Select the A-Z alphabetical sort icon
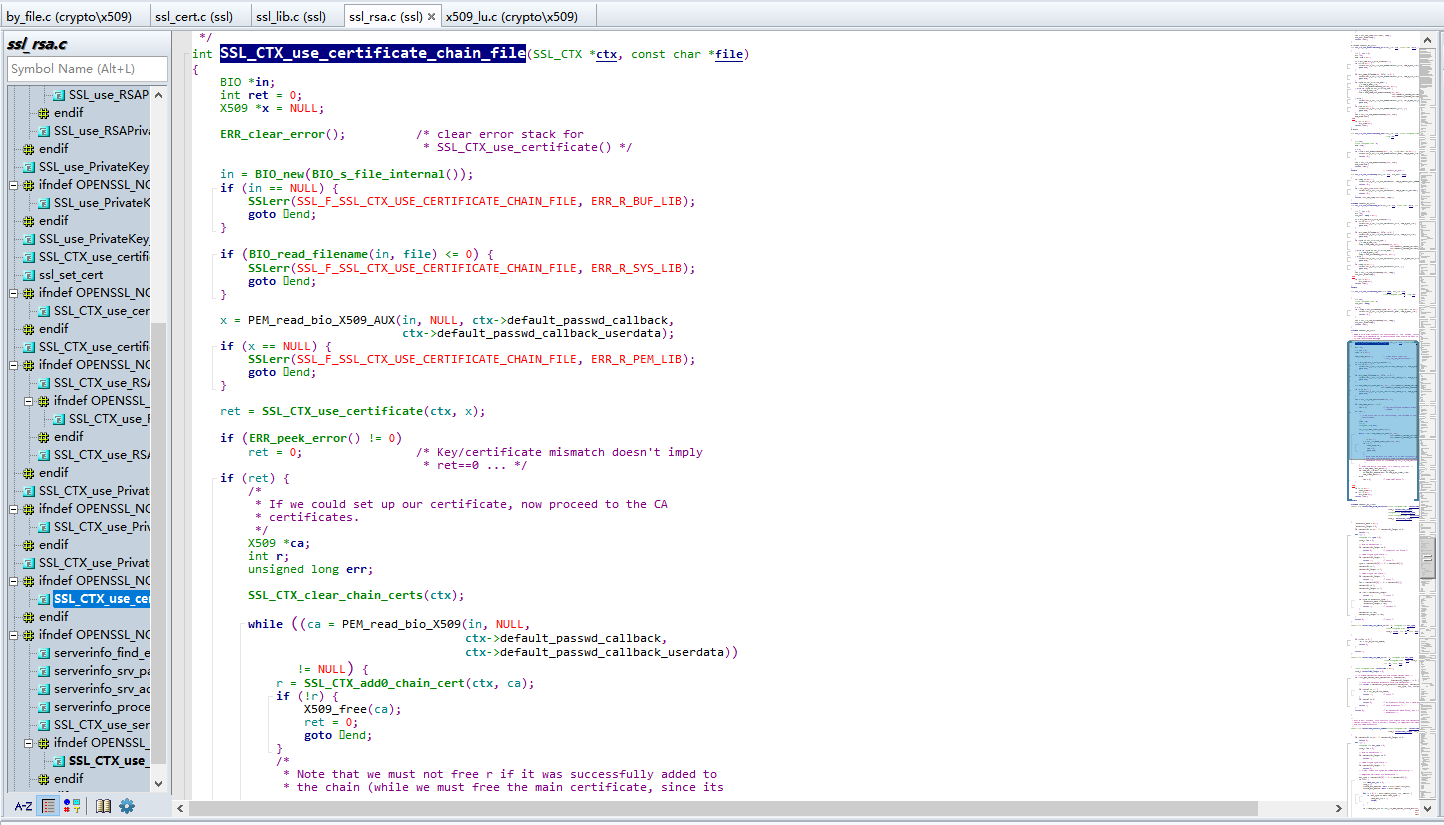Screen dimensions: 1444x825 24,806
